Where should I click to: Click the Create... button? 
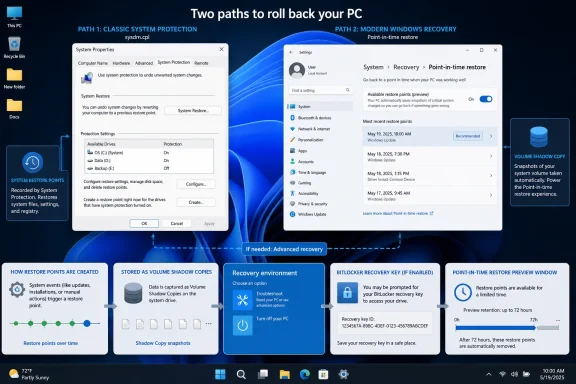[196, 202]
